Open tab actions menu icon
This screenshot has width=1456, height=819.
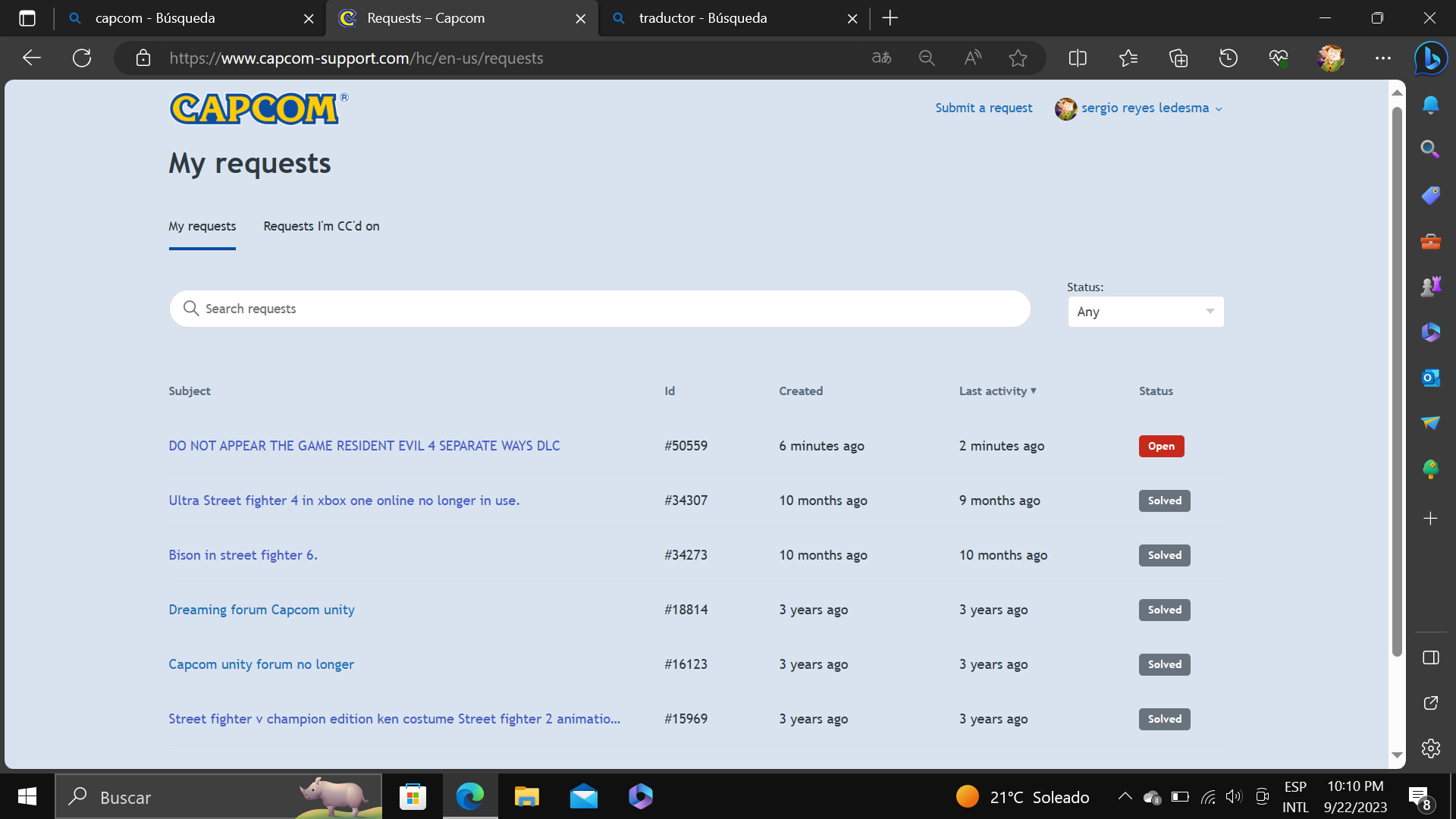[27, 18]
